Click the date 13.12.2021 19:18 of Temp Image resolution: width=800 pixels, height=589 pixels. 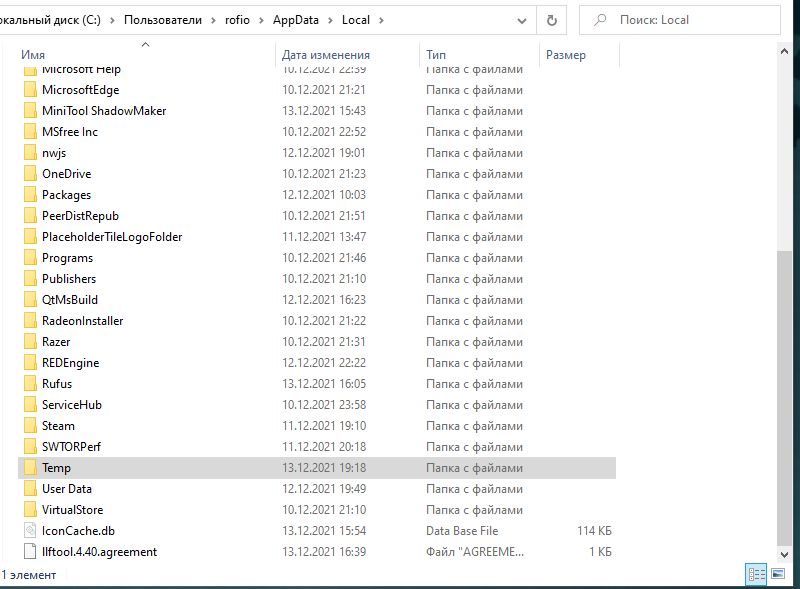point(324,468)
